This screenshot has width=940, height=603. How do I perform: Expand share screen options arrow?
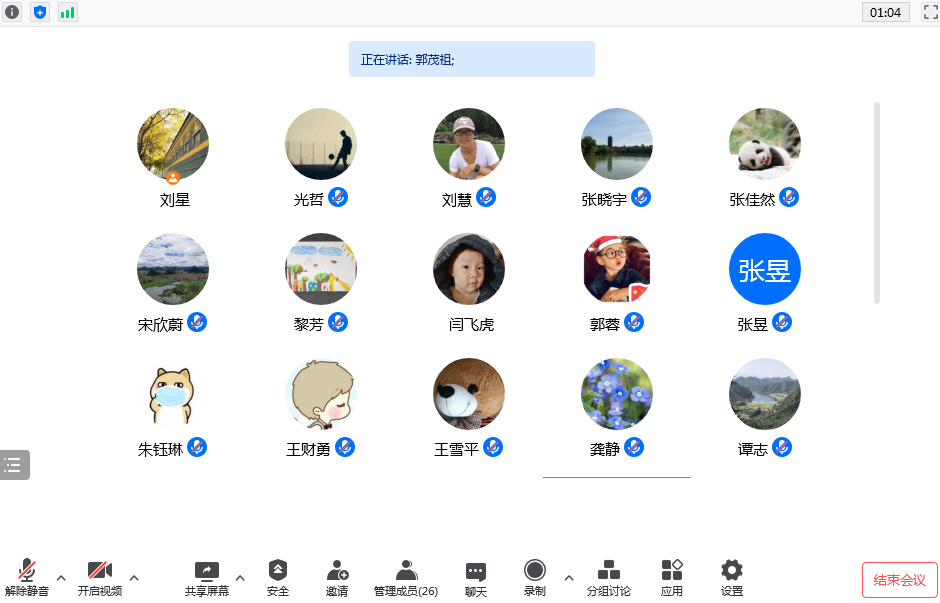click(240, 578)
